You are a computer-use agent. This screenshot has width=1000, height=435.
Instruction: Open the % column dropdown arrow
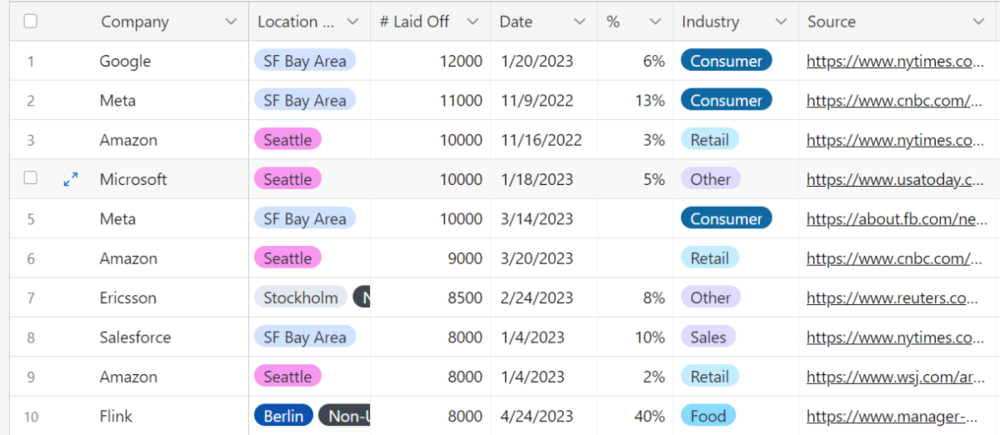coord(655,21)
